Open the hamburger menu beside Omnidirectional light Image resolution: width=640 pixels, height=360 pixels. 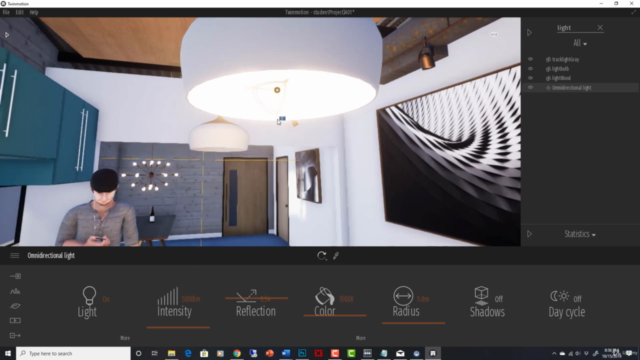15,256
